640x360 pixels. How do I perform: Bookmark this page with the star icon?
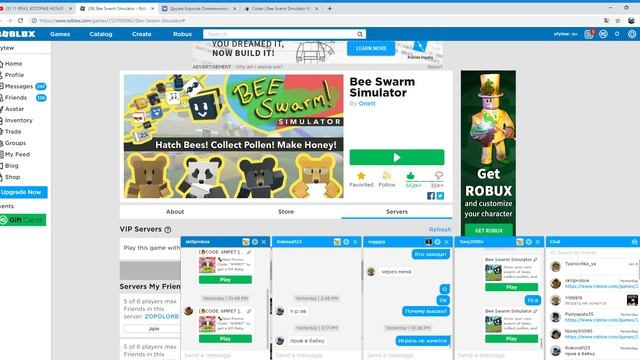point(618,20)
